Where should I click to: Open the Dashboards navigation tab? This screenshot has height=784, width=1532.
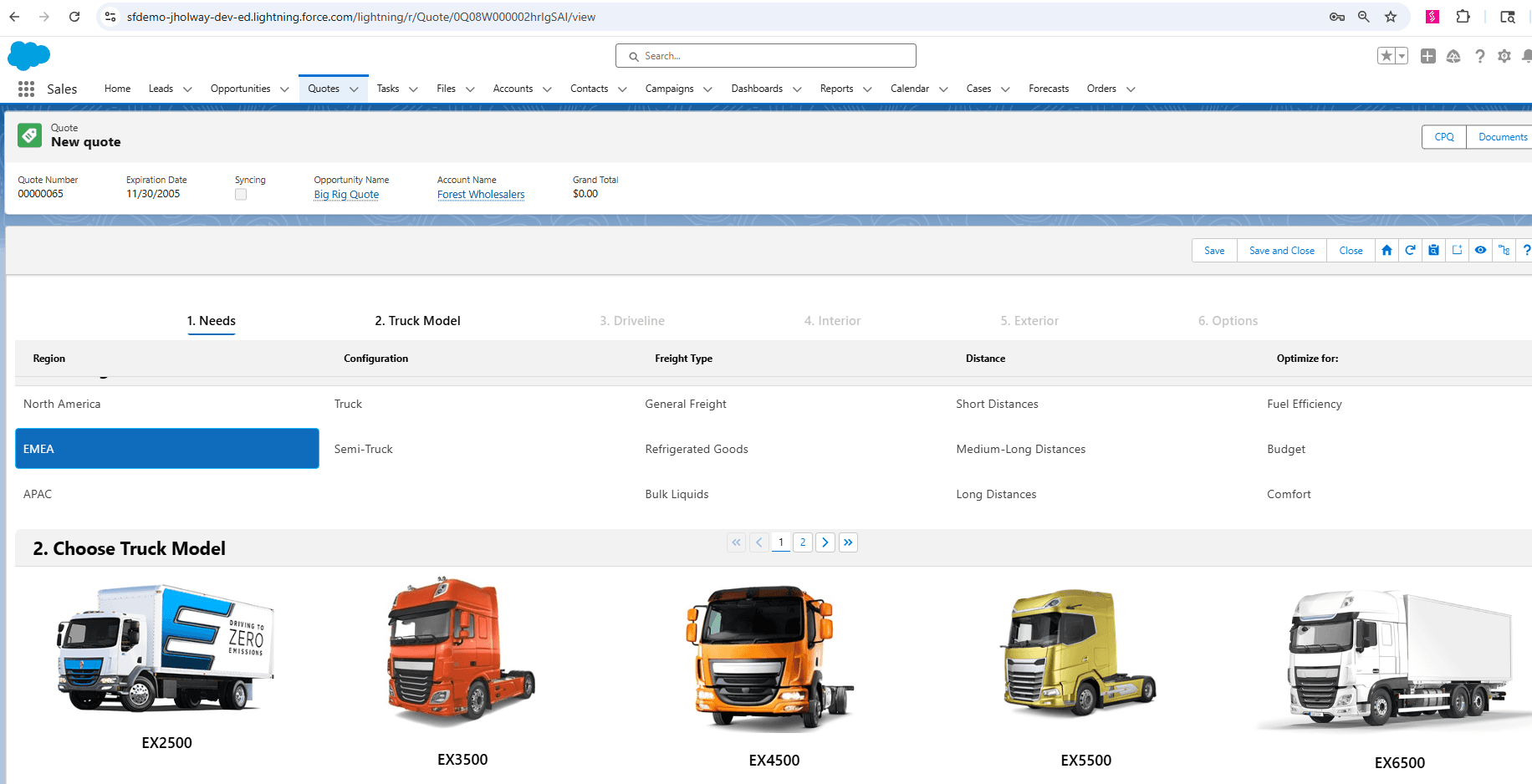[x=757, y=89]
